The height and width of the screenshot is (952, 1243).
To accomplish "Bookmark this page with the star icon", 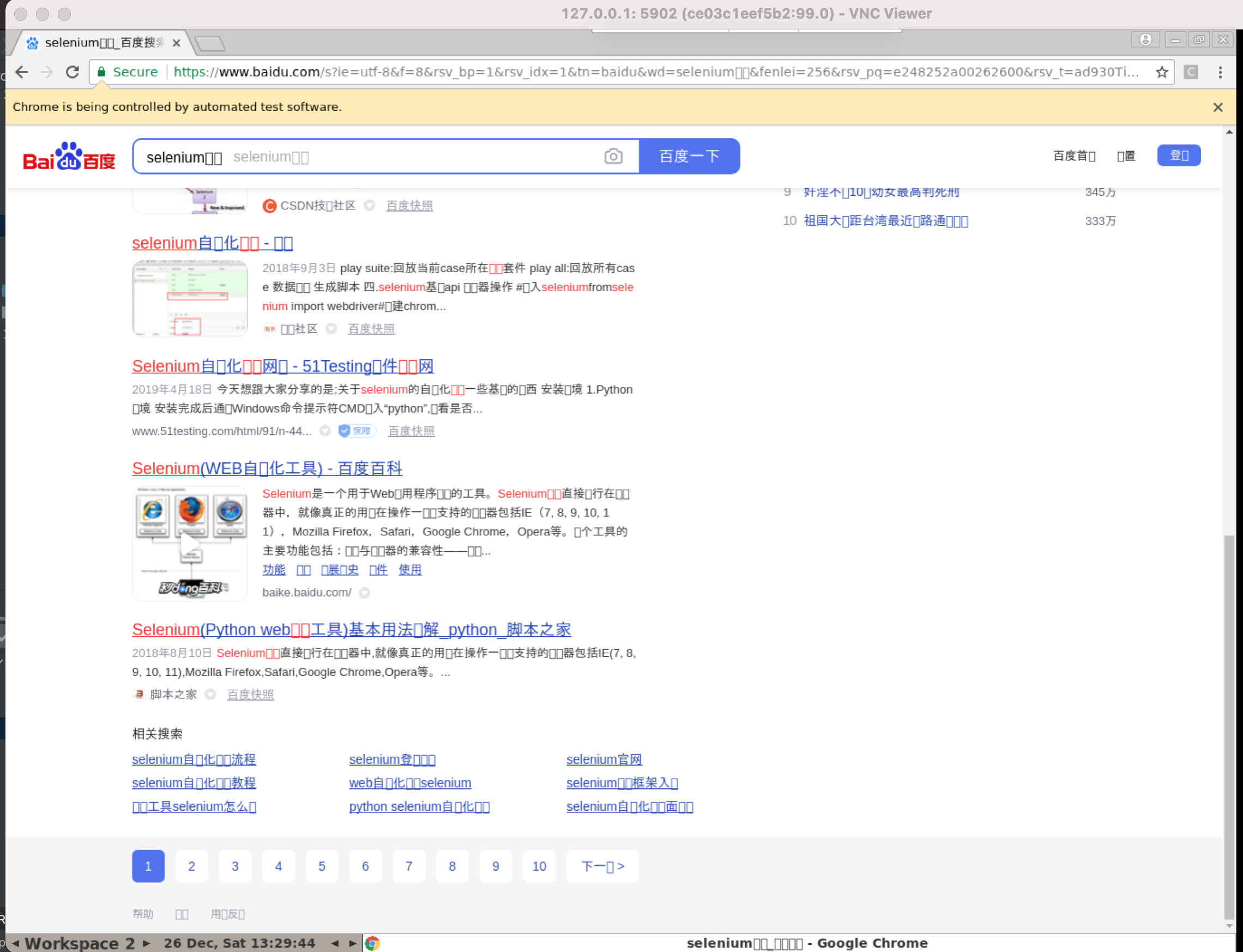I will (x=1162, y=72).
